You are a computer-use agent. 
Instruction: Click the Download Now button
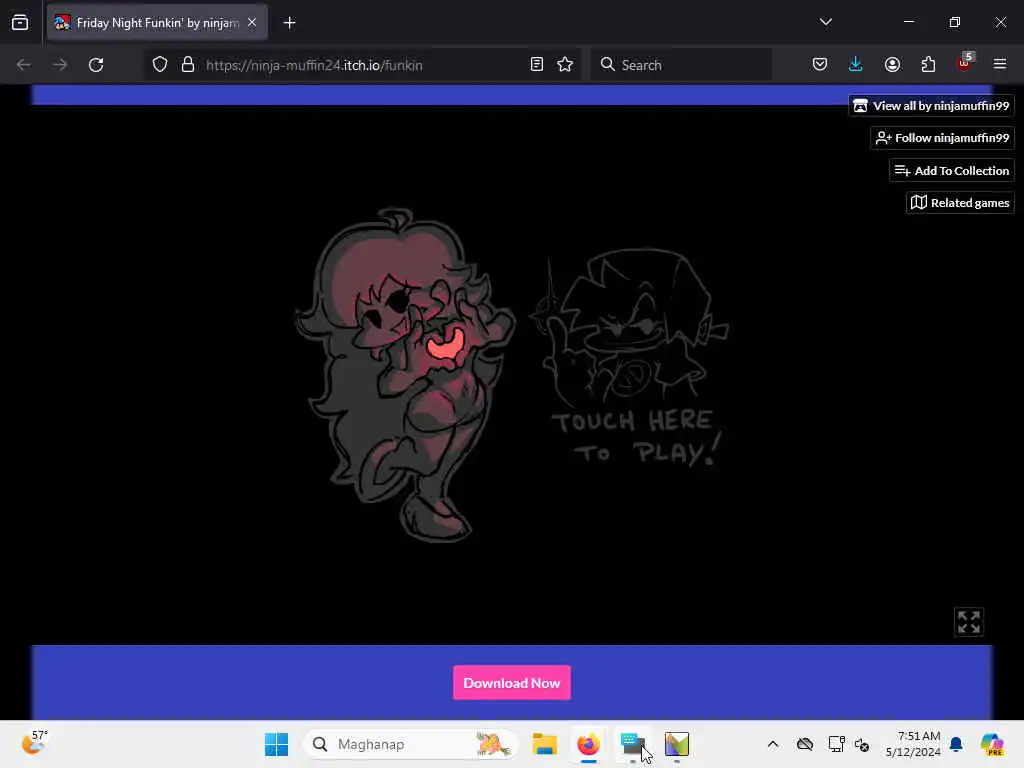512,682
